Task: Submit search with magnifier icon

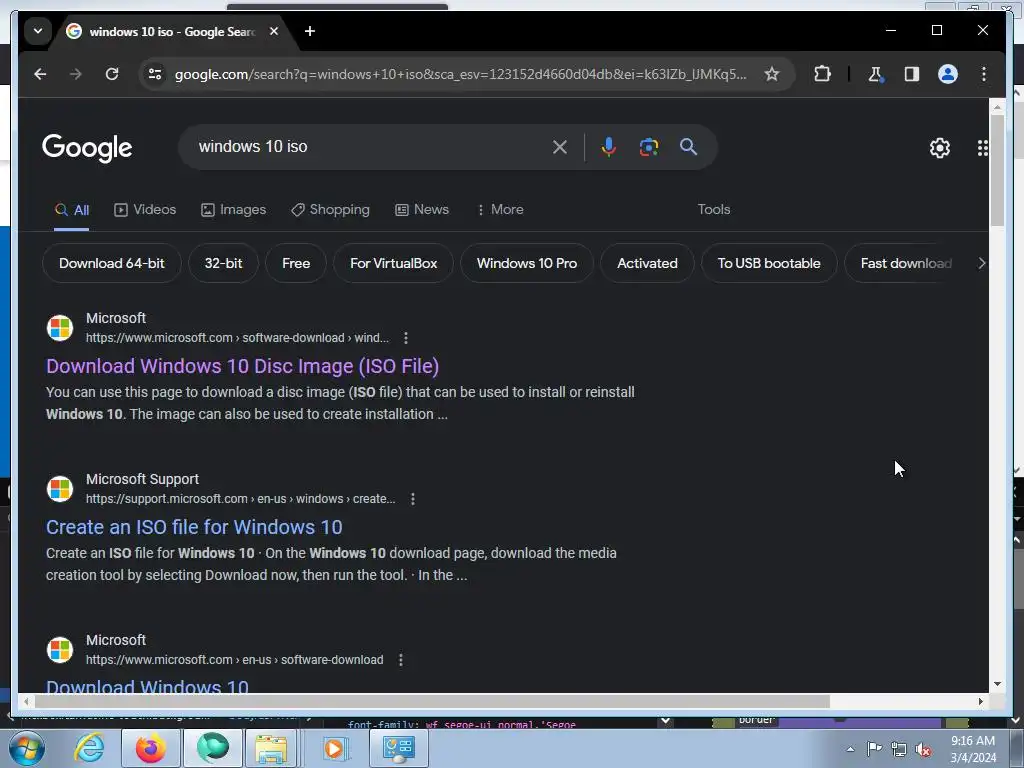Action: click(x=688, y=147)
